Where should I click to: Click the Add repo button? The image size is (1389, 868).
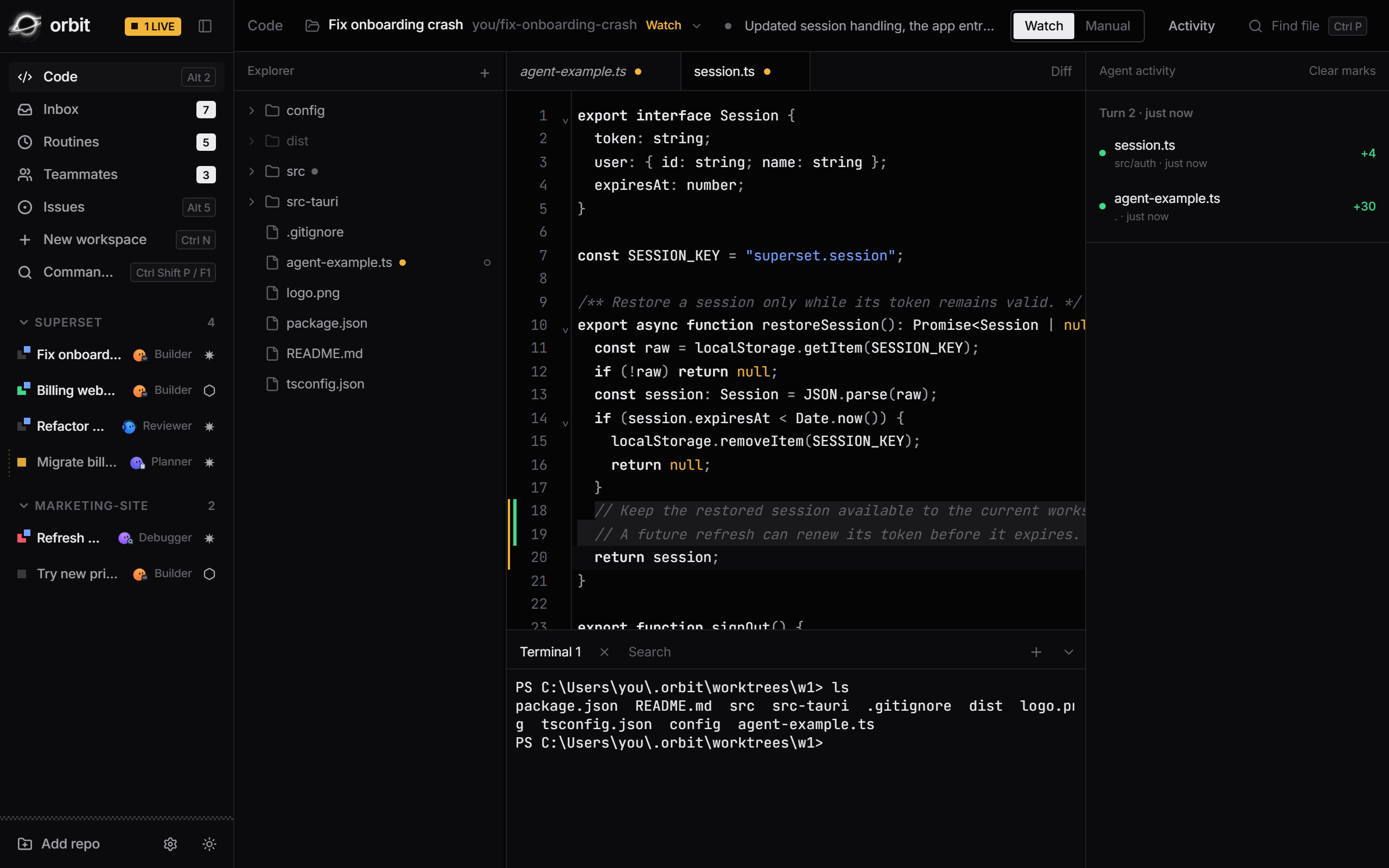(x=59, y=843)
